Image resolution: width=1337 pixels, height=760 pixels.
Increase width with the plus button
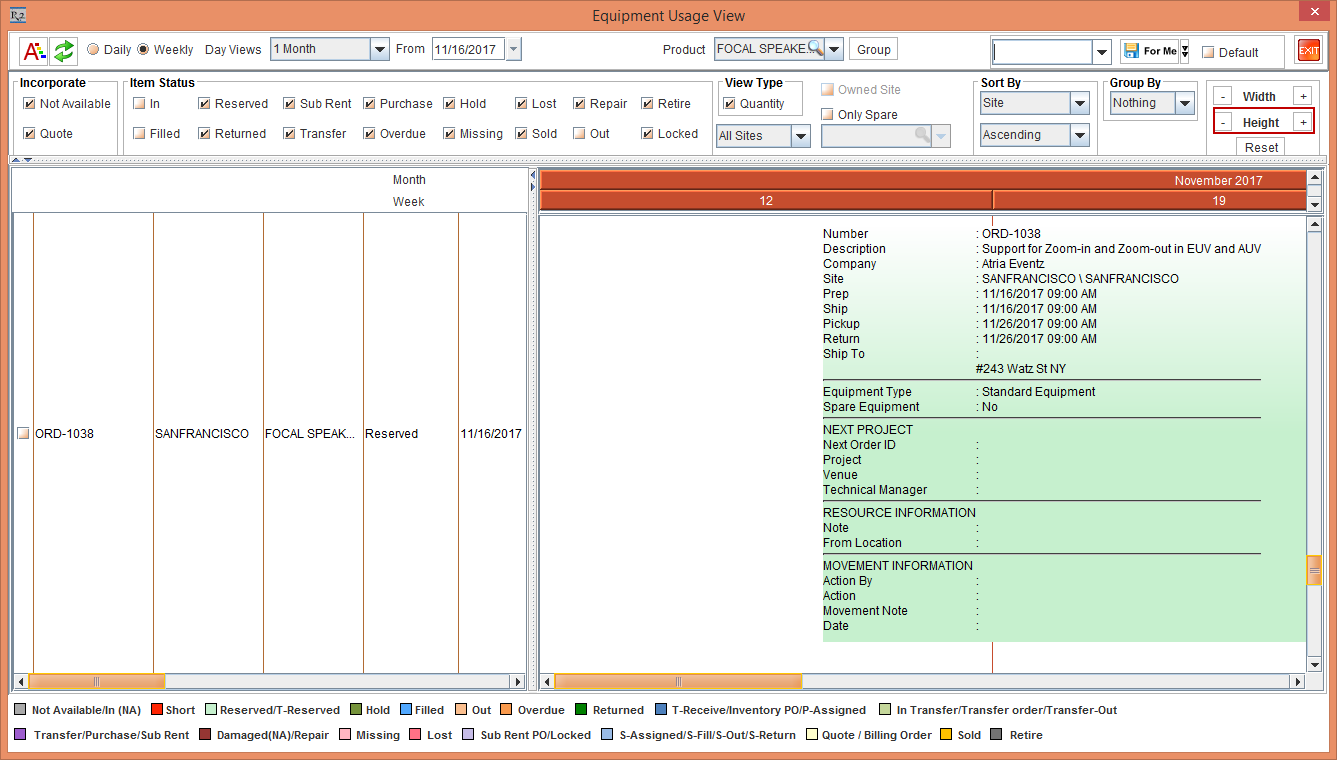click(1302, 96)
